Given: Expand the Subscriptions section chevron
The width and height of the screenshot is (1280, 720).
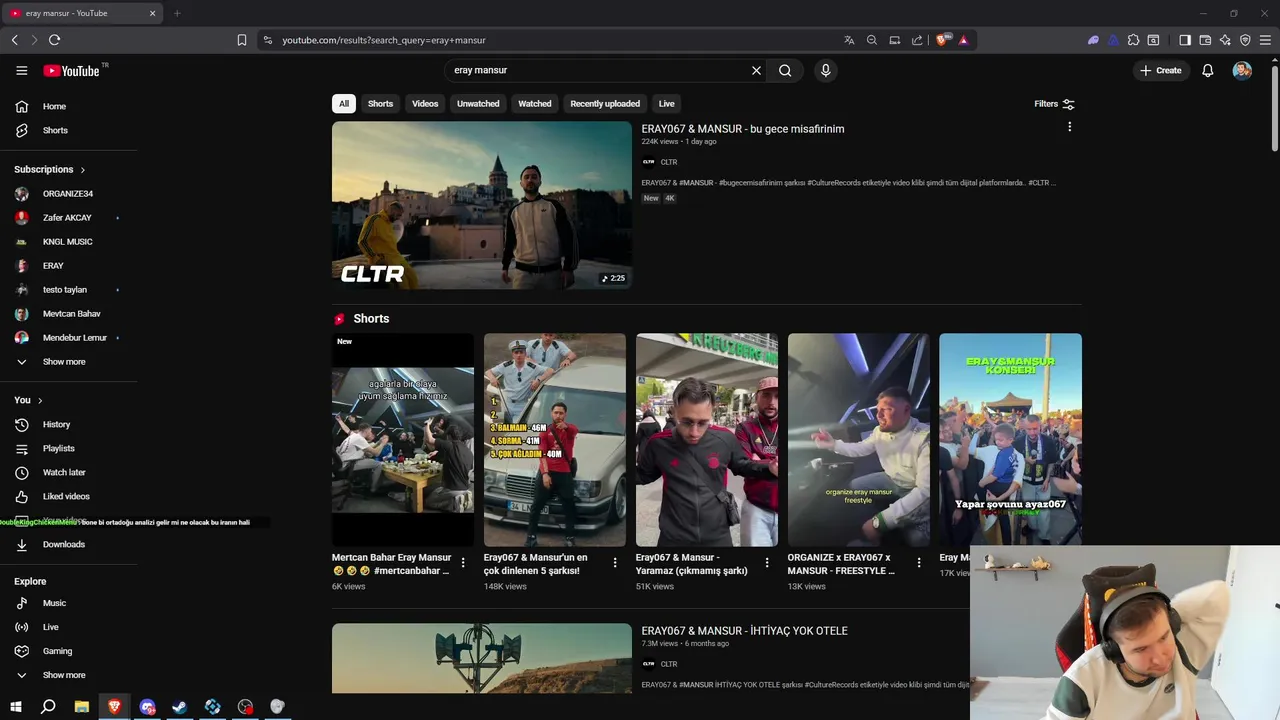Looking at the screenshot, I should [x=82, y=170].
